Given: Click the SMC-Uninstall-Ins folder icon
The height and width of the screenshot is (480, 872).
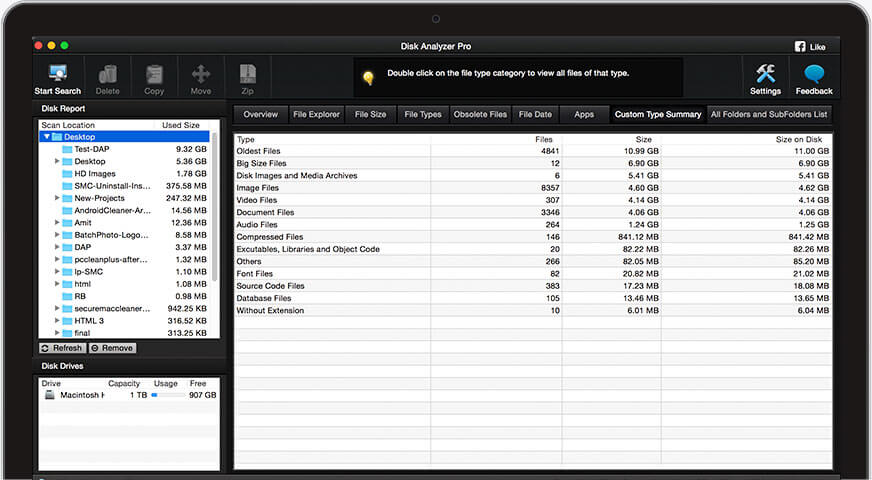Looking at the screenshot, I should click(x=67, y=186).
